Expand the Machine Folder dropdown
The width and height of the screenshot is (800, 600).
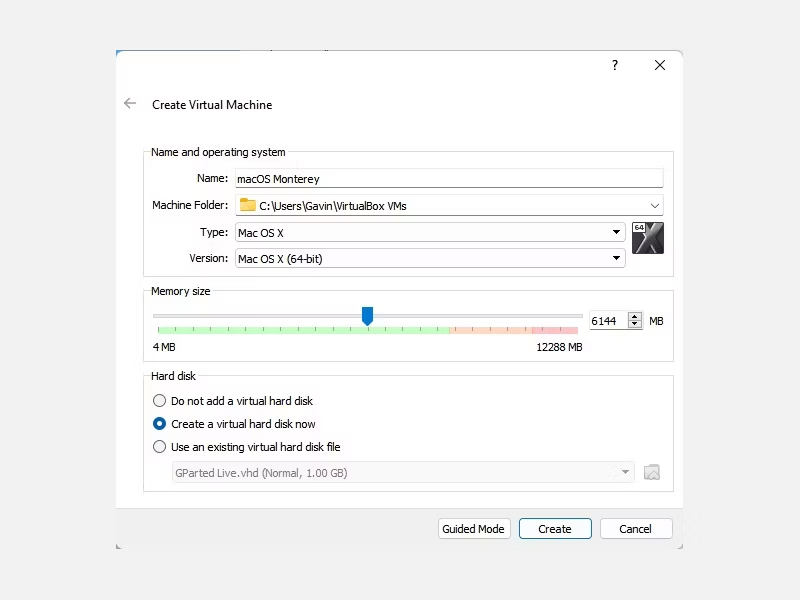pos(655,205)
